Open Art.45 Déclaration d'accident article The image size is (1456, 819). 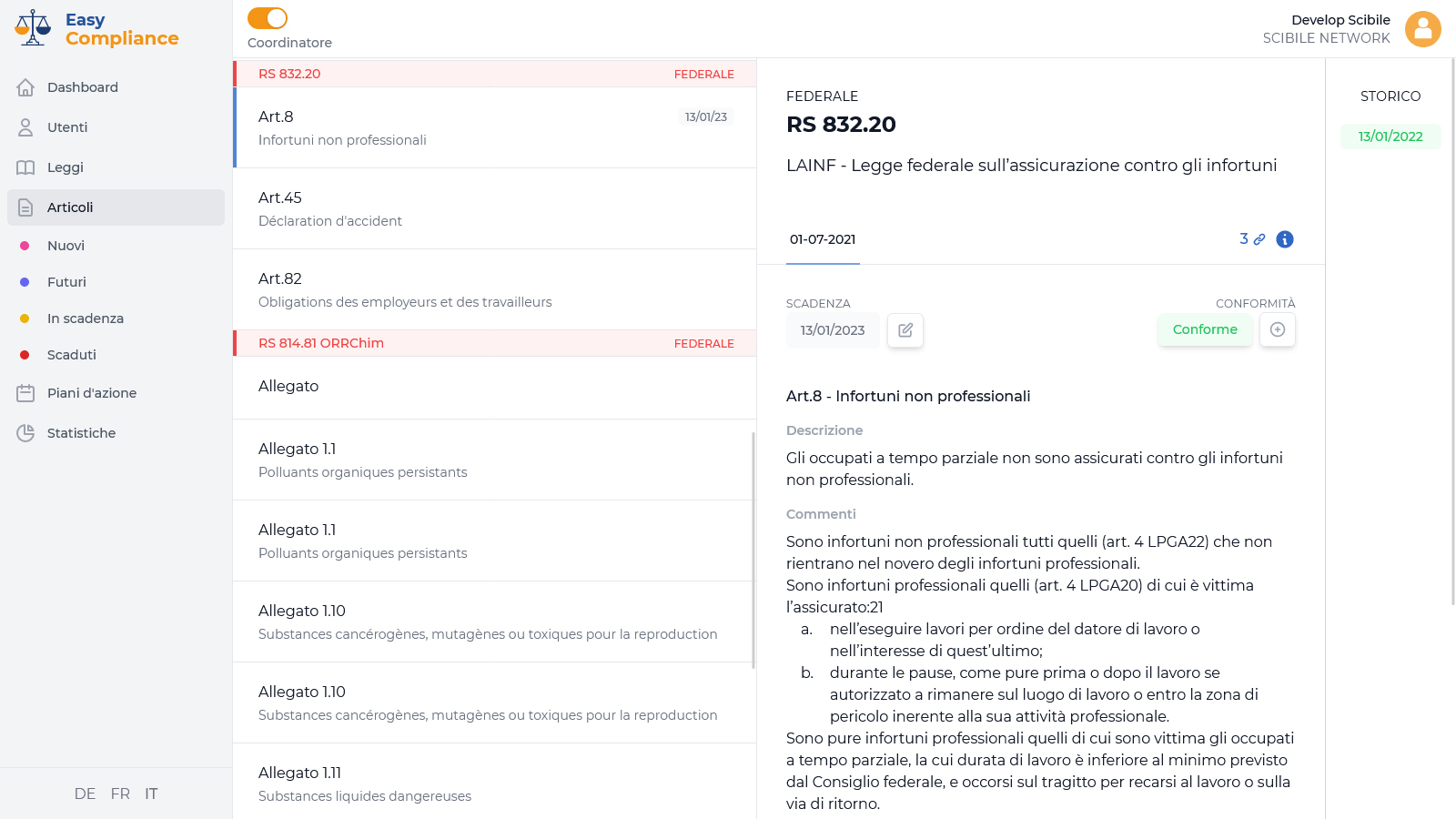click(494, 208)
